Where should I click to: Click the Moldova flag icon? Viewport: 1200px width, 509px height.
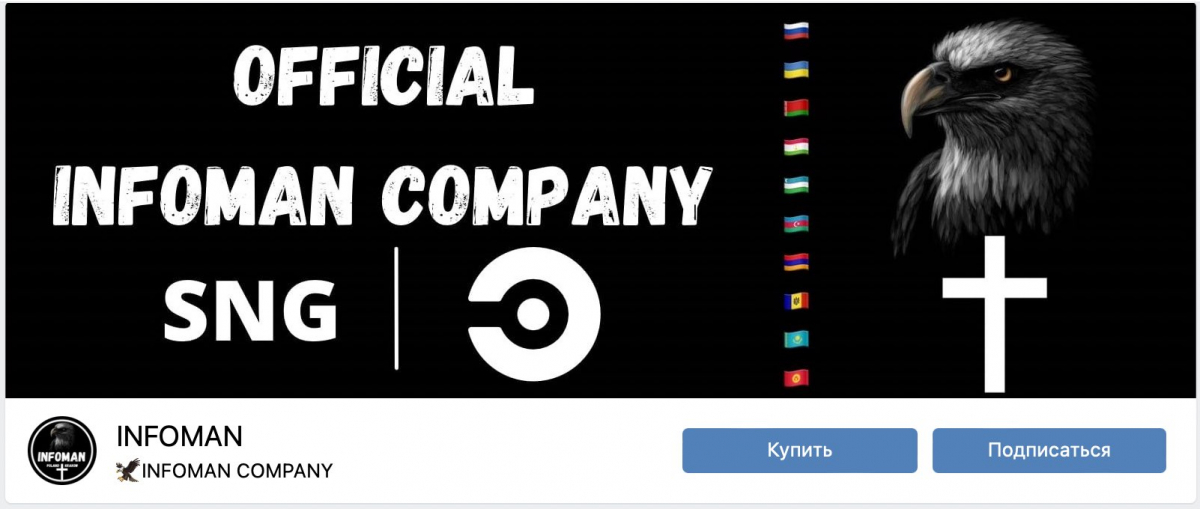pos(797,300)
